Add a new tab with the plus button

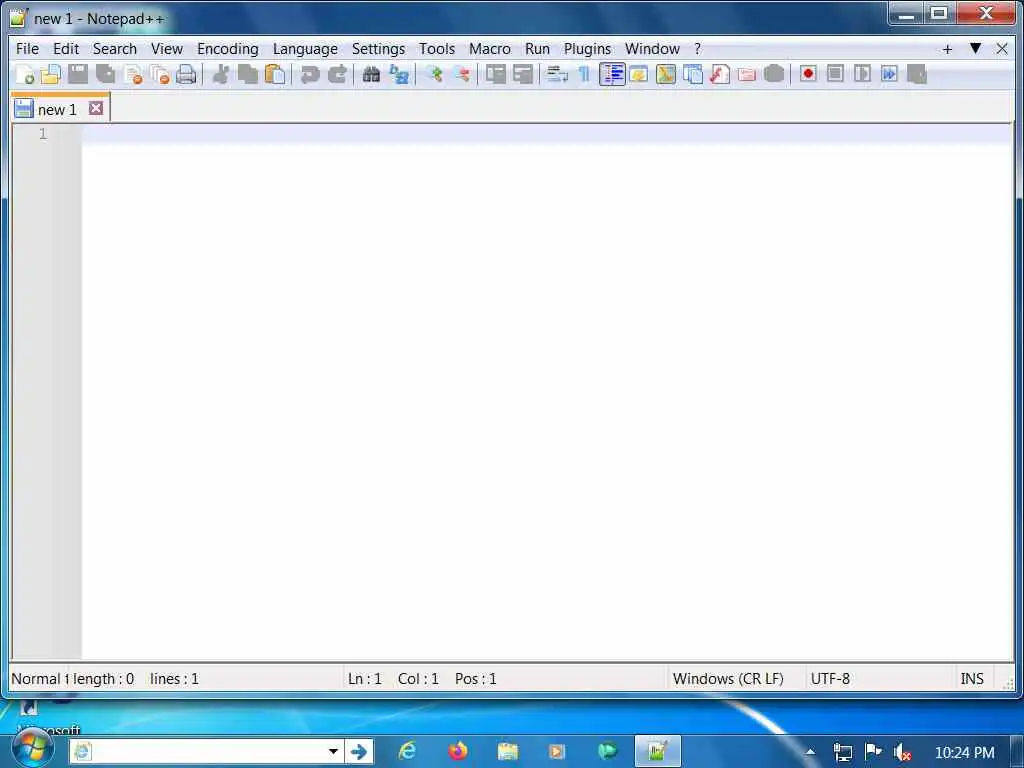[947, 50]
